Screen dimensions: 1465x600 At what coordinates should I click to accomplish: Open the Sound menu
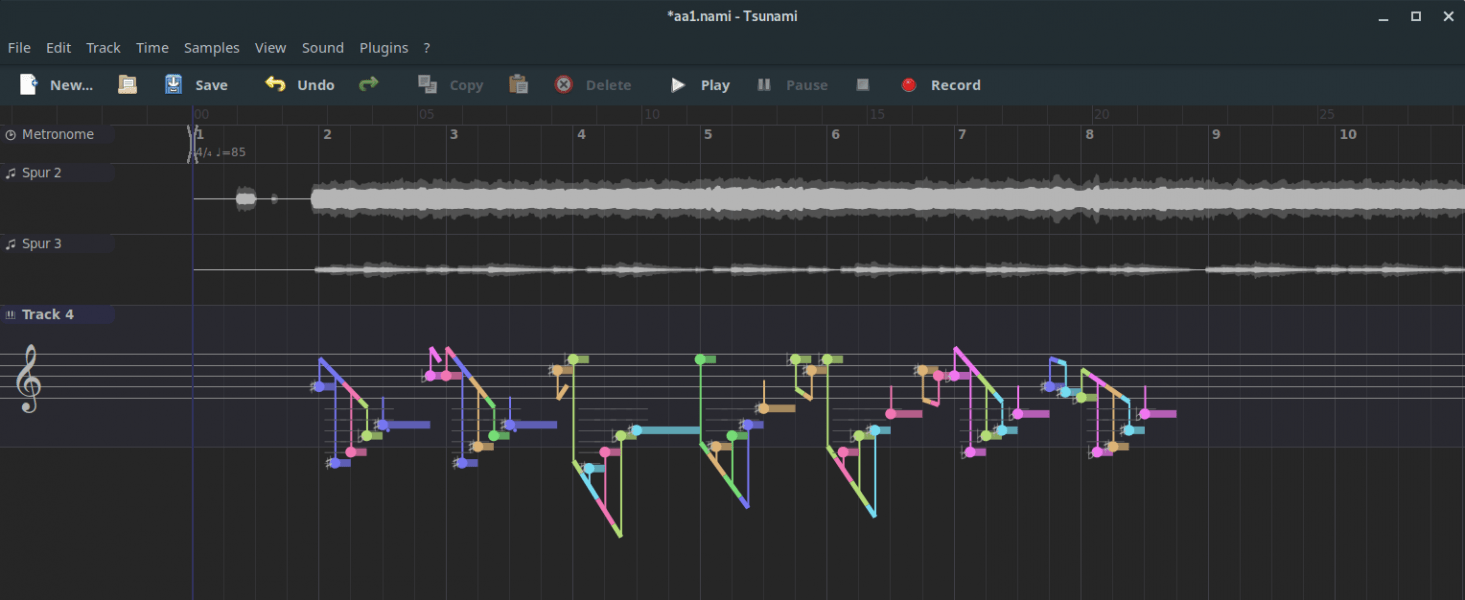point(323,47)
